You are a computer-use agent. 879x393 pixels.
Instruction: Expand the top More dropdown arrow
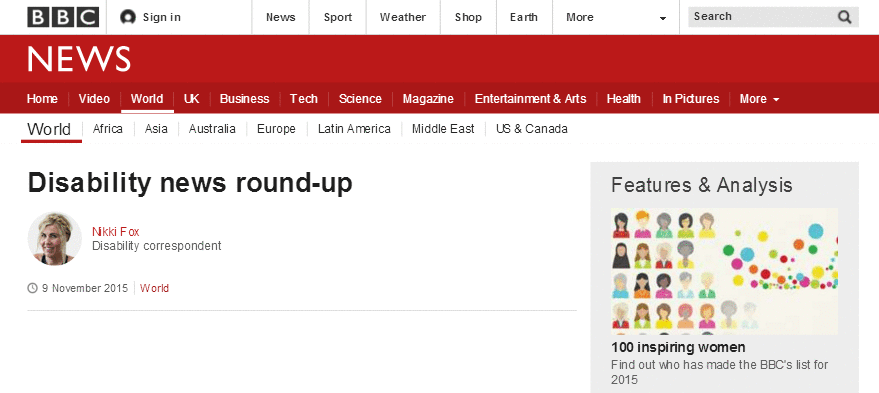click(x=663, y=19)
